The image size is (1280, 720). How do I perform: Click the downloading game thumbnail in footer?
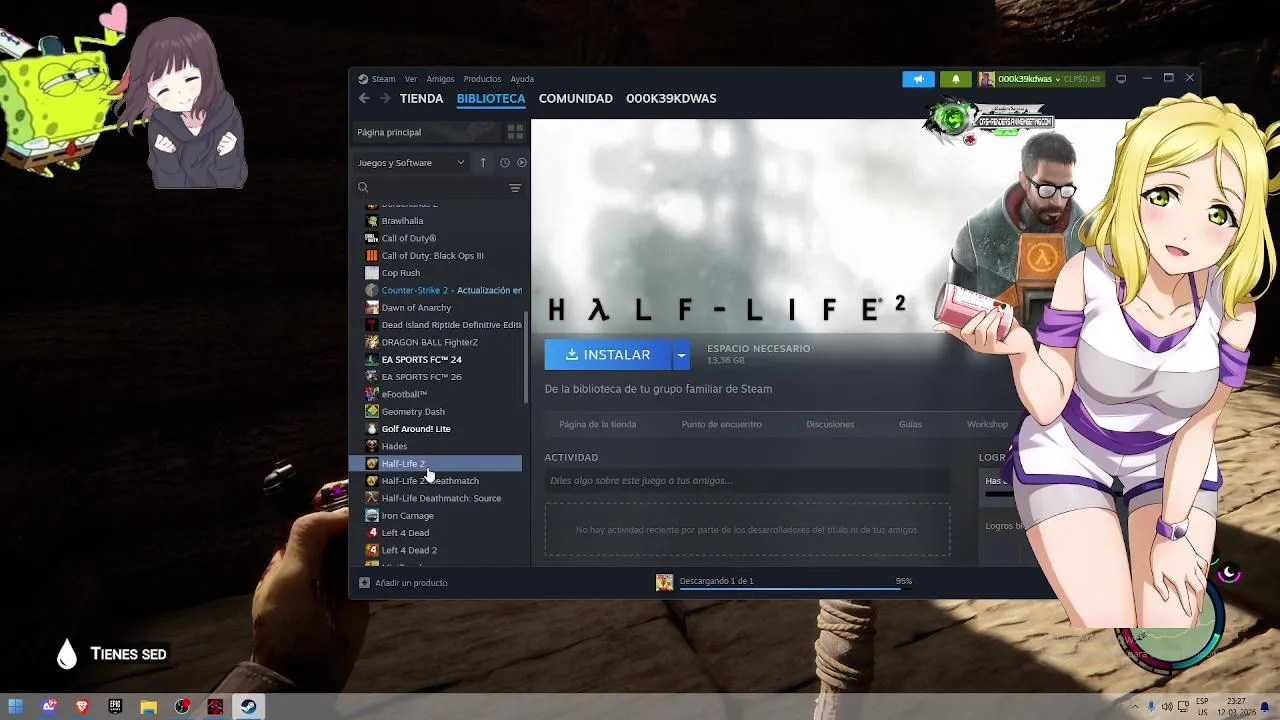(664, 582)
